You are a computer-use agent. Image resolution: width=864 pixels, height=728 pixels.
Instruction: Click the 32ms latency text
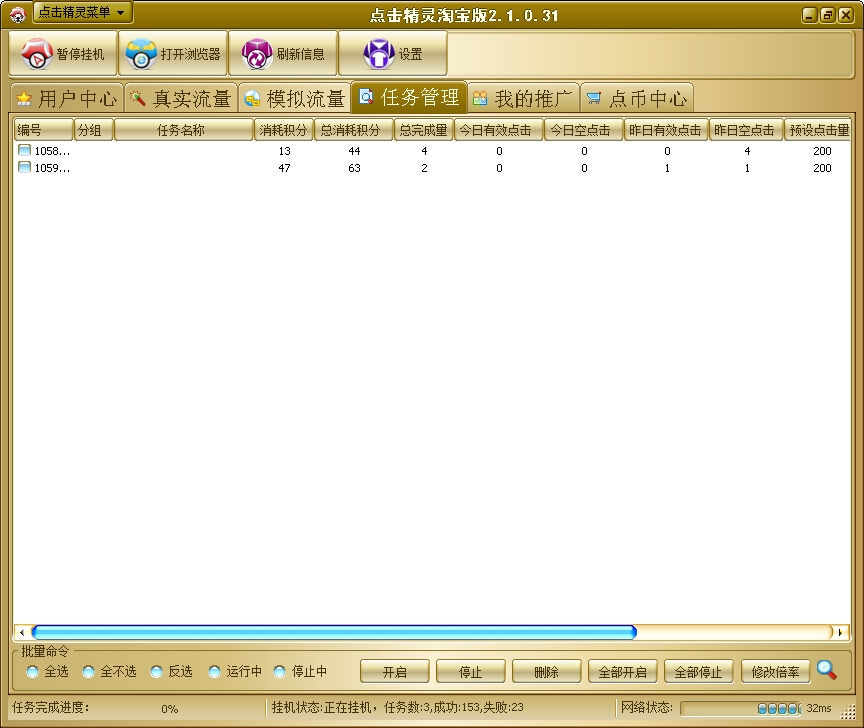pos(819,708)
